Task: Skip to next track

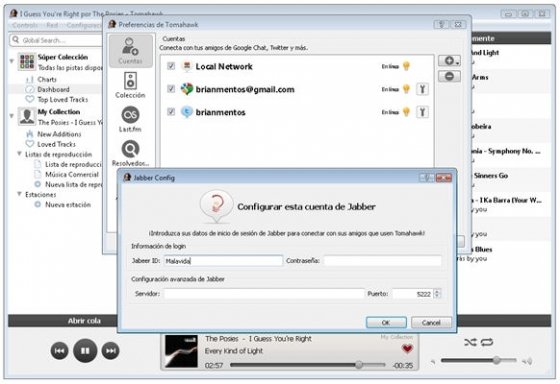Action: [x=110, y=351]
